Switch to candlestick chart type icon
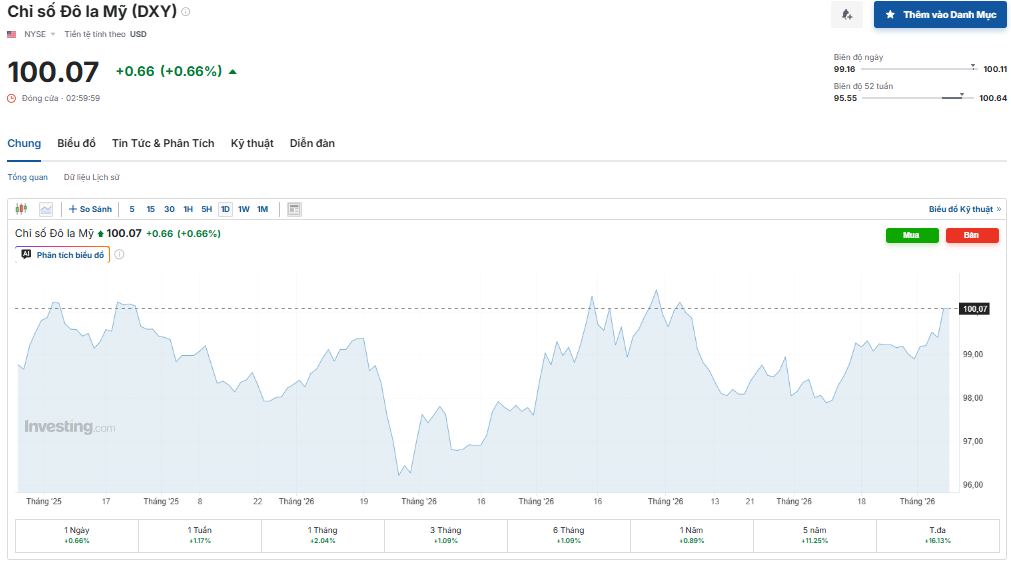The height and width of the screenshot is (562, 1011). [21, 209]
